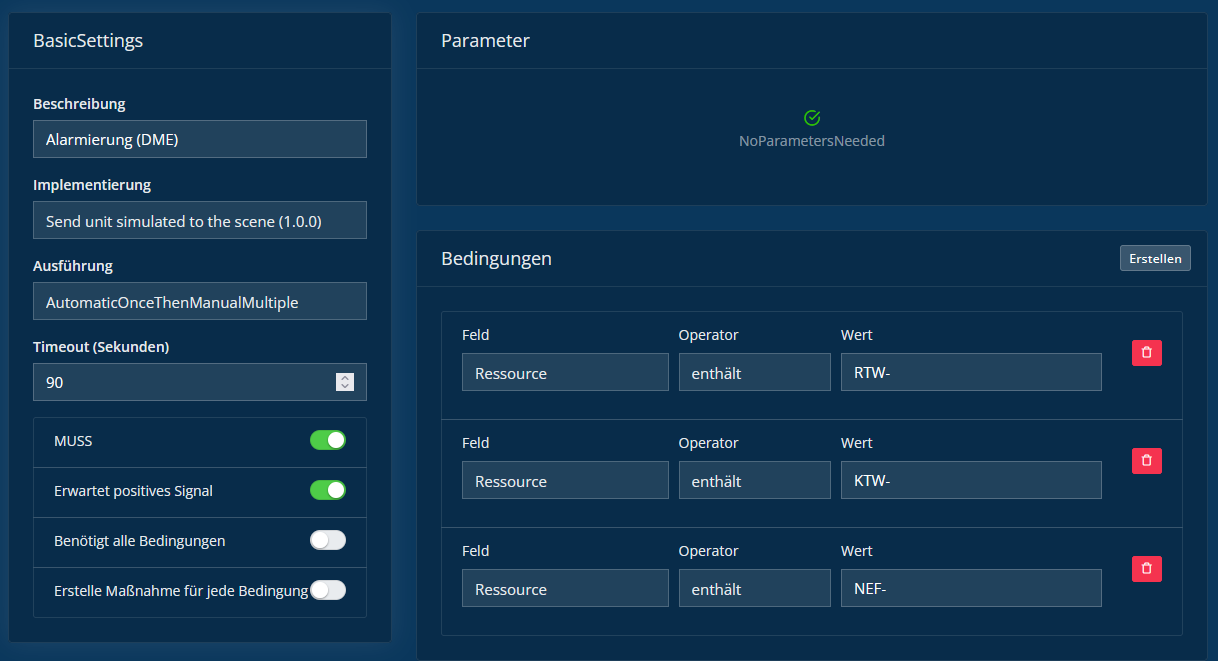Click the Wert field containing RTW-
This screenshot has height=661, width=1218.
[x=970, y=373]
